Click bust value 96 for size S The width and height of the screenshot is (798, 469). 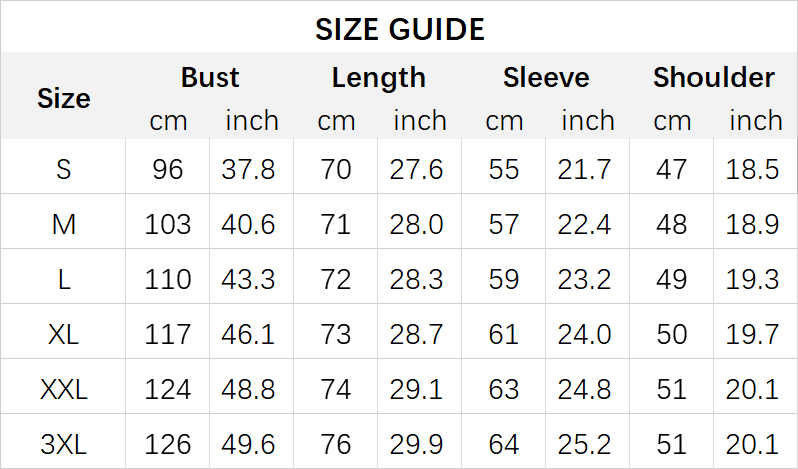[168, 170]
